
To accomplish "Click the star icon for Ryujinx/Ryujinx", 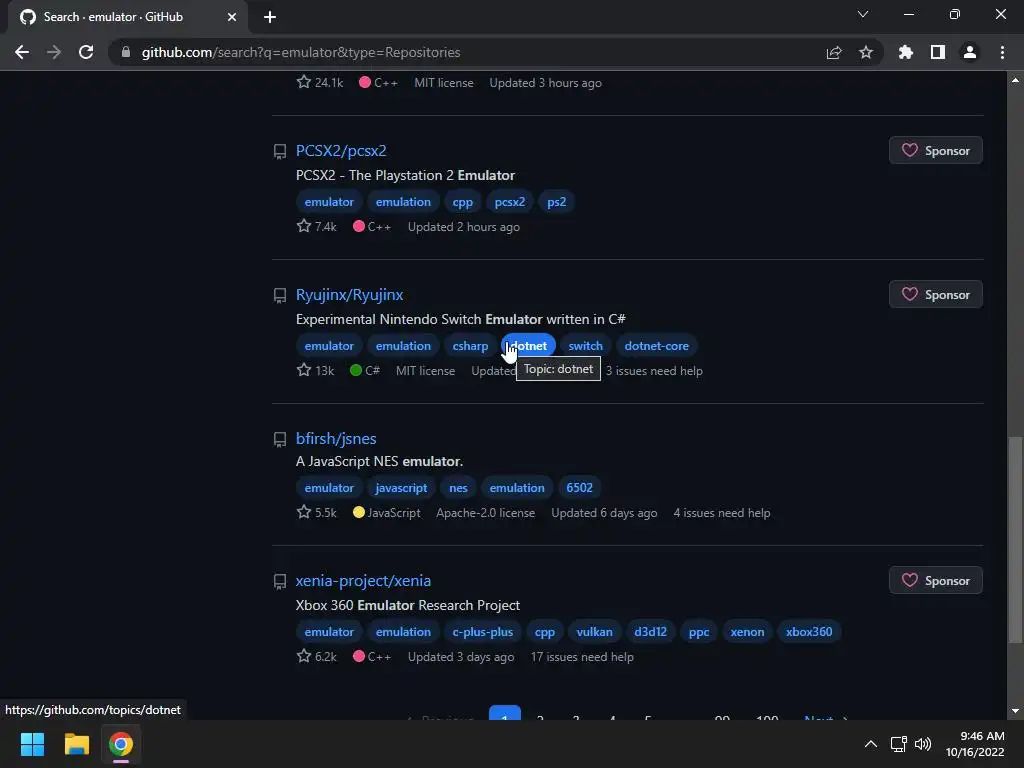I will (304, 370).
